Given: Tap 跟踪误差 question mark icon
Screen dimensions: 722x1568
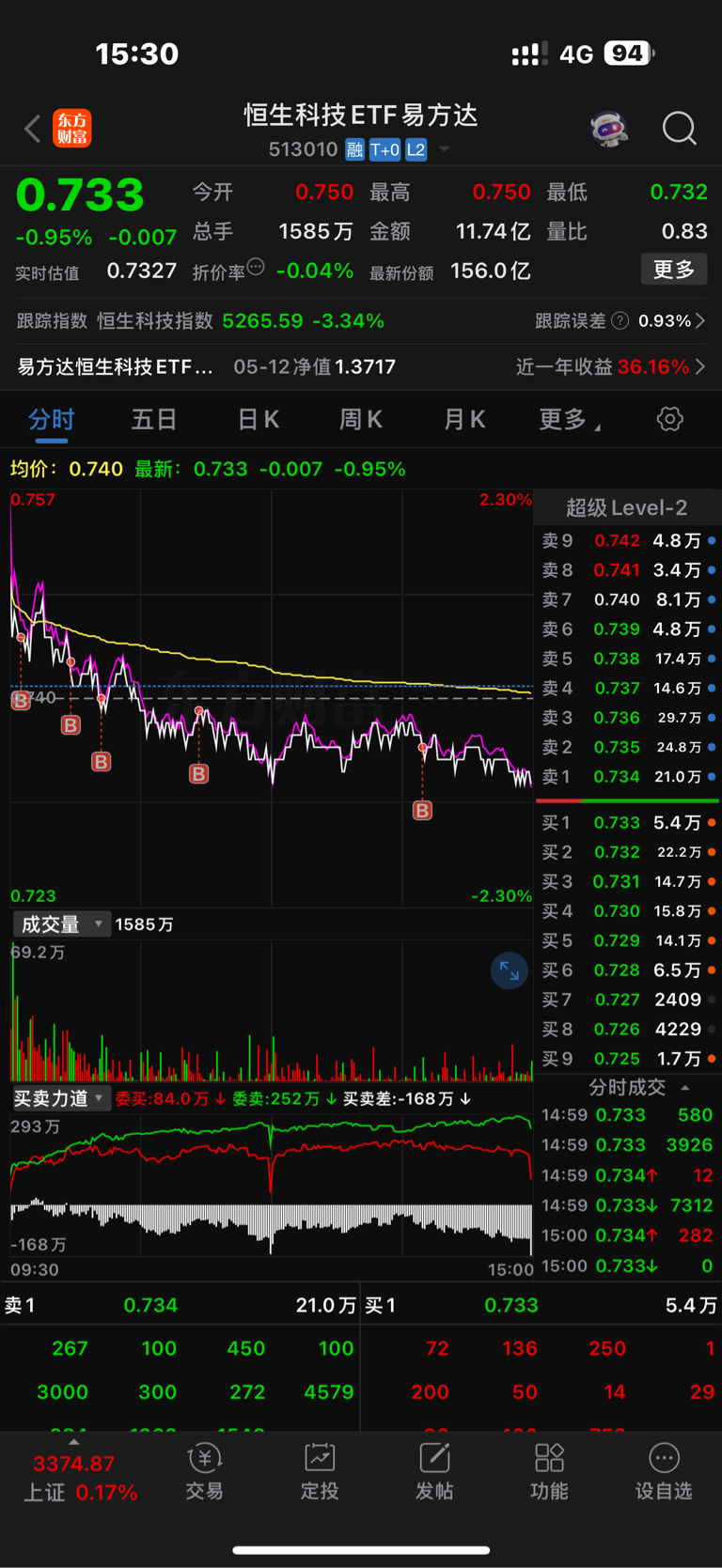Looking at the screenshot, I should tap(620, 321).
